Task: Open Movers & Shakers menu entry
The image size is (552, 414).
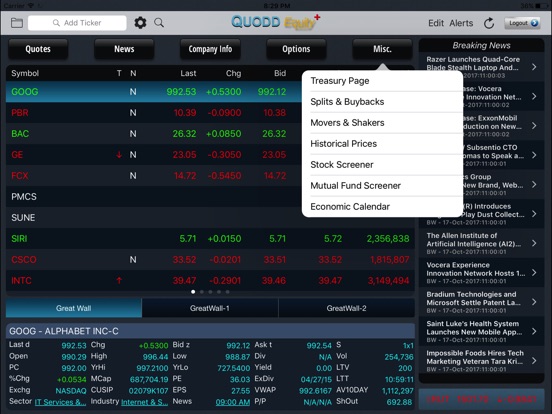Action: [382, 123]
